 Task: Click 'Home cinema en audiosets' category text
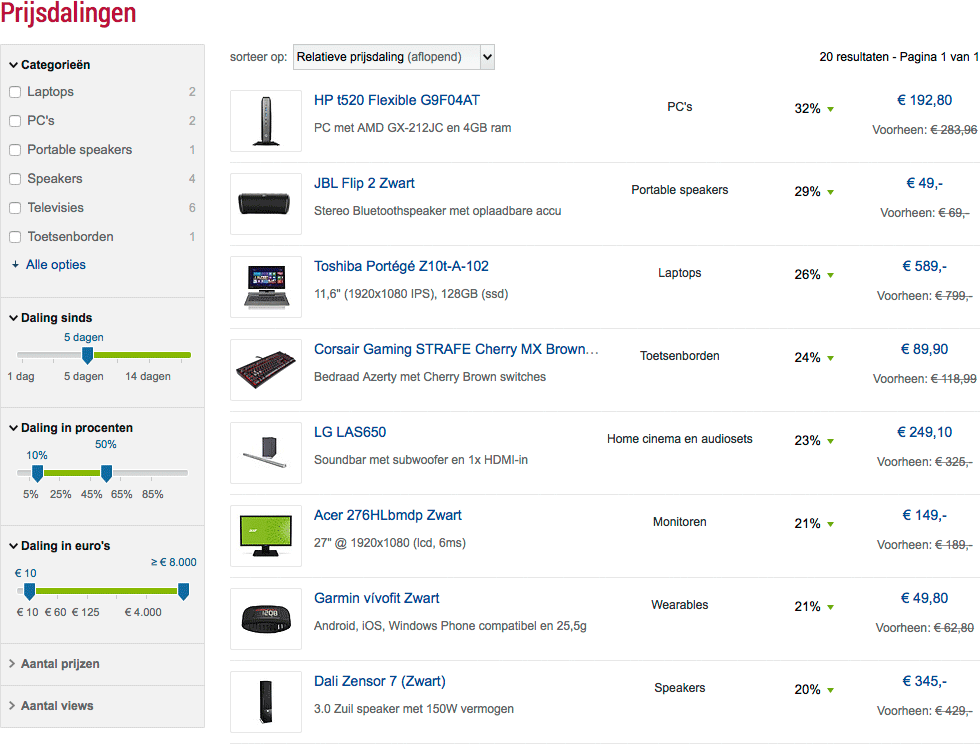[x=679, y=439]
